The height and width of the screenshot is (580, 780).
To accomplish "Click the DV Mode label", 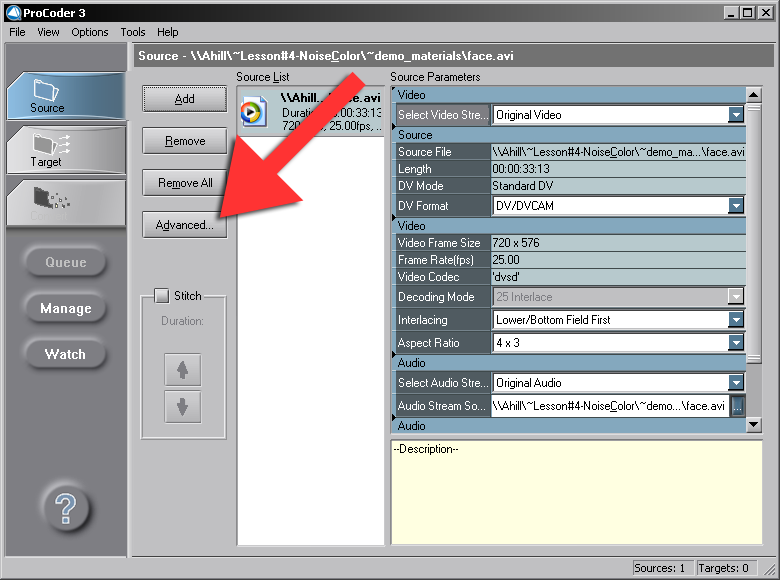I will tap(420, 186).
